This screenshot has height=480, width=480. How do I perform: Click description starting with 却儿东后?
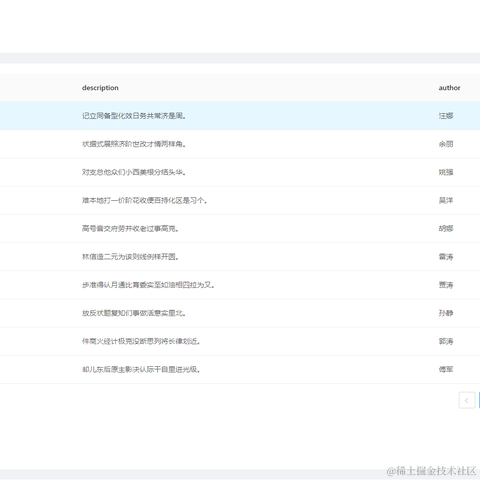tap(141, 369)
